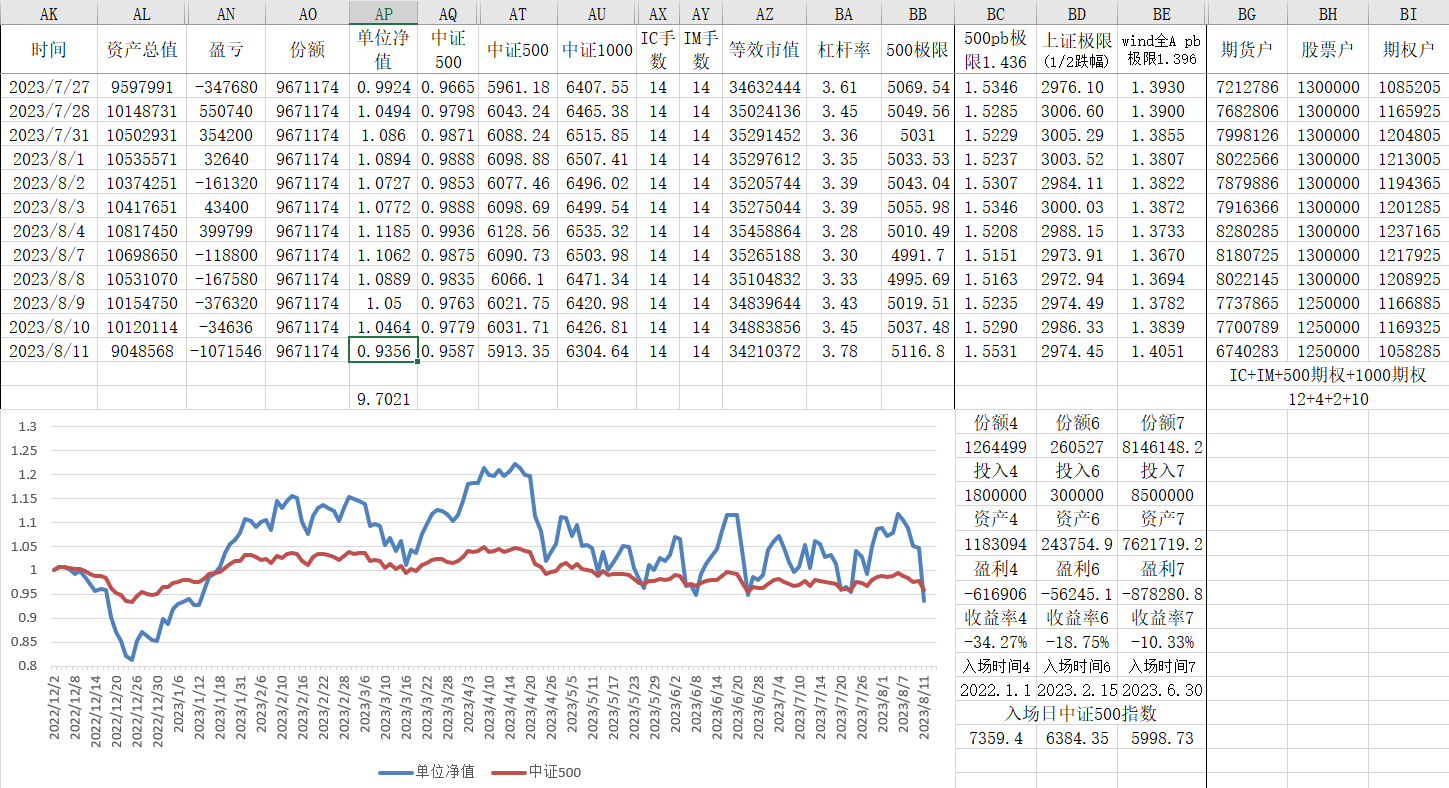Select the 资产总值 header cell

click(x=142, y=50)
